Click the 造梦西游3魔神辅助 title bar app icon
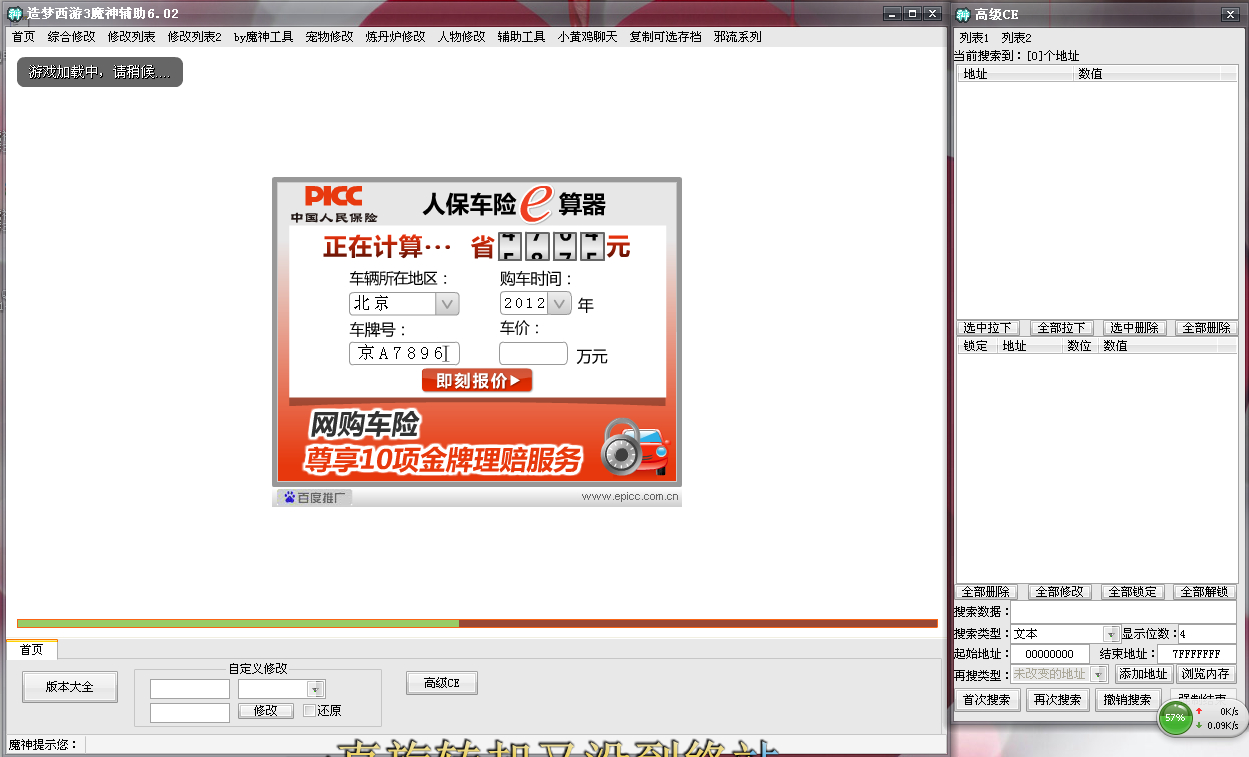Viewport: 1249px width, 757px height. click(x=15, y=13)
